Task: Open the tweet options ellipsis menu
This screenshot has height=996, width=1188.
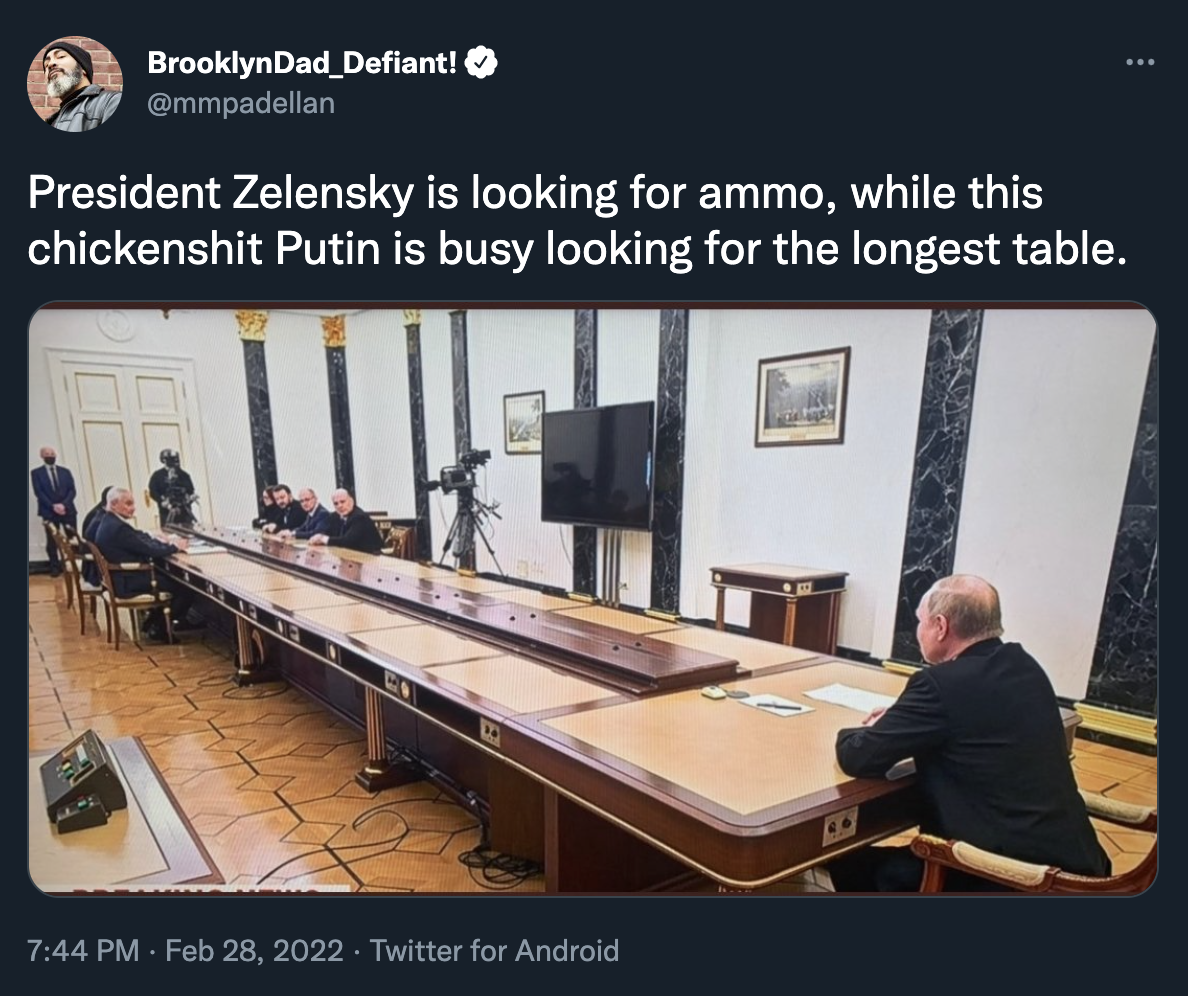Action: tap(1139, 61)
